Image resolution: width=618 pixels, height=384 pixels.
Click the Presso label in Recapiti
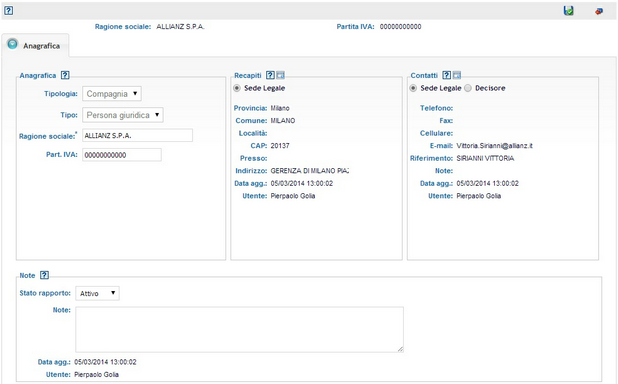pos(253,158)
